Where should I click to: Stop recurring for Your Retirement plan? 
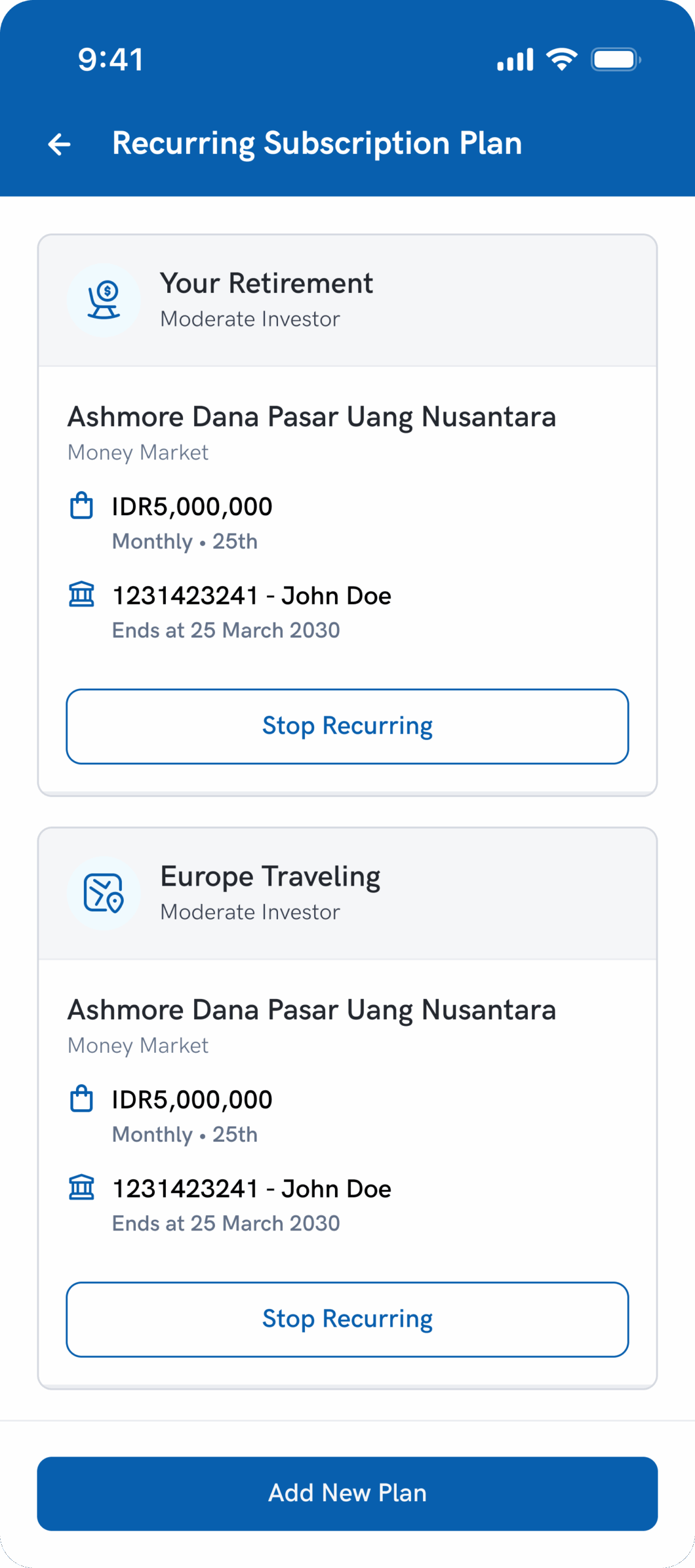(347, 726)
